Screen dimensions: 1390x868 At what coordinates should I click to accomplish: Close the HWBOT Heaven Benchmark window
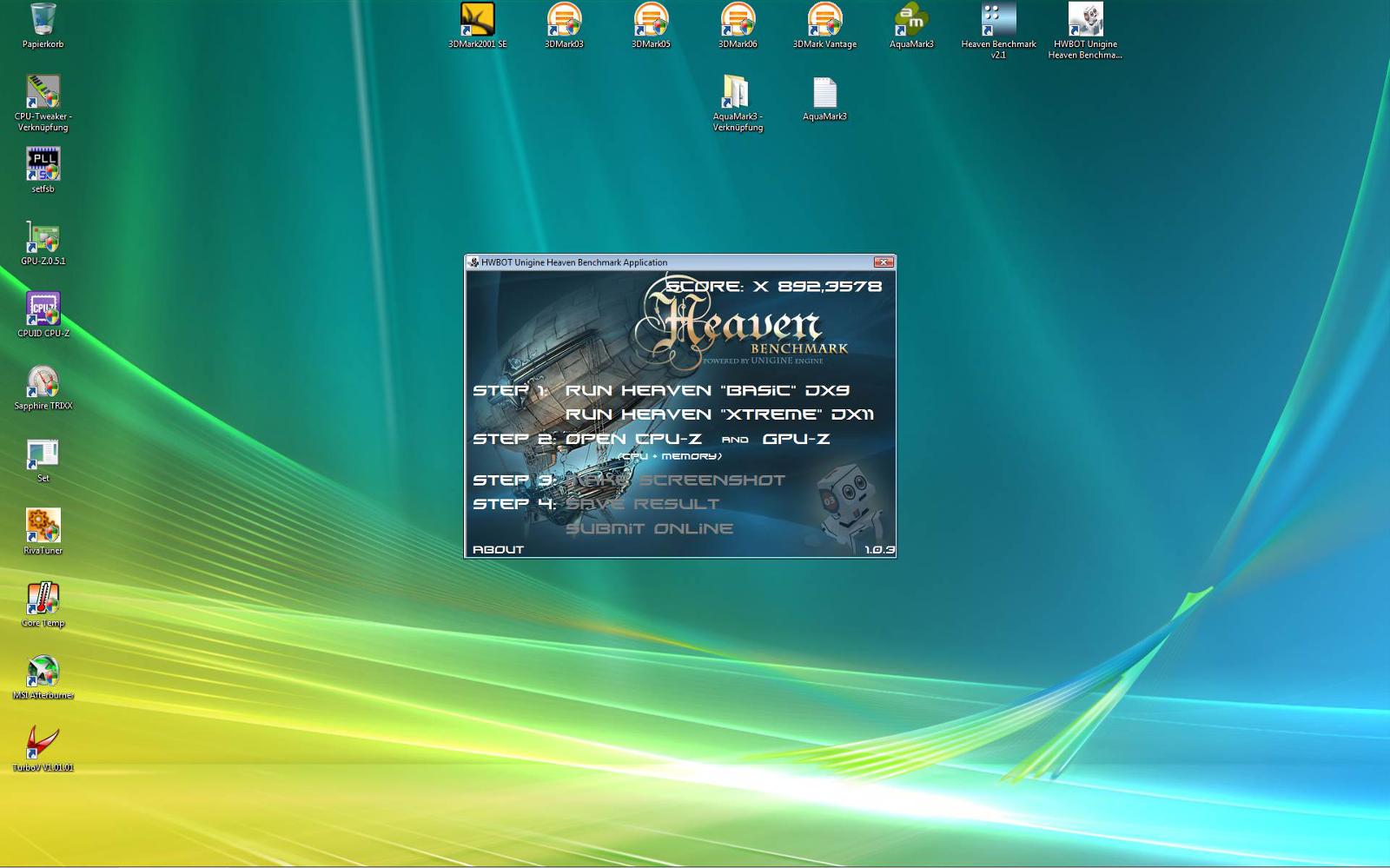884,262
